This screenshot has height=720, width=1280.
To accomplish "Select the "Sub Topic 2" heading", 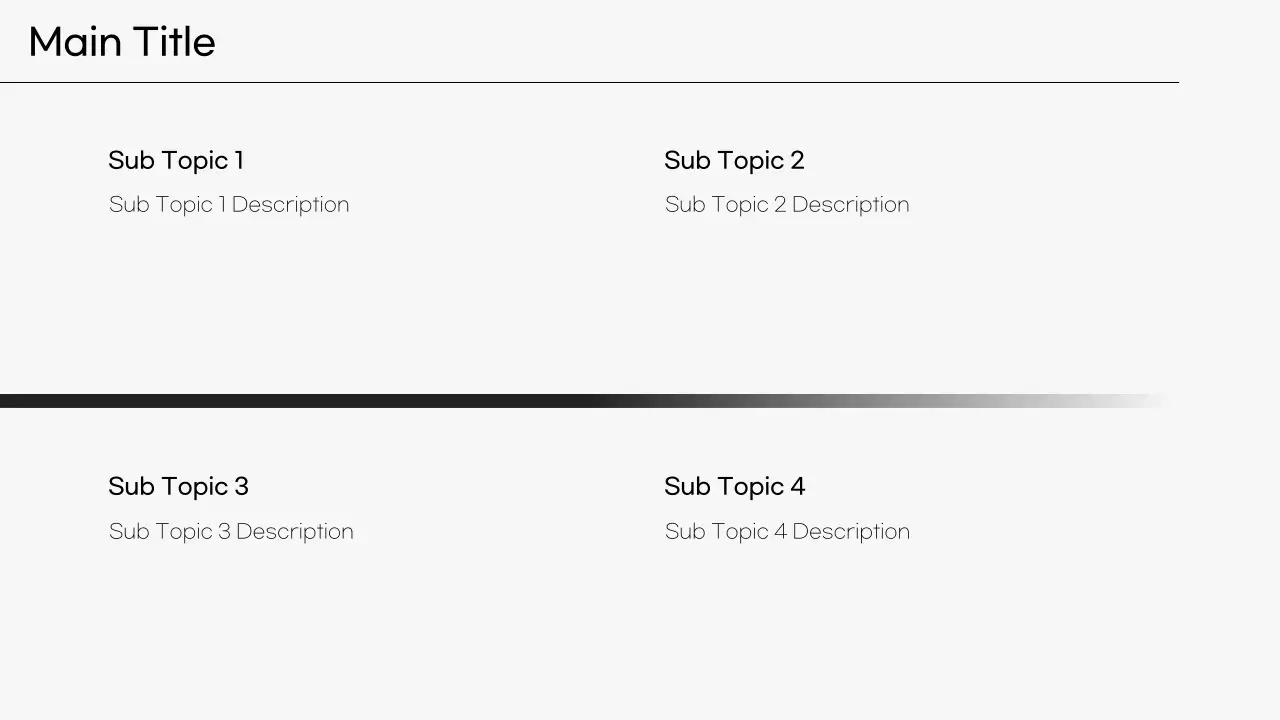I will point(734,161).
